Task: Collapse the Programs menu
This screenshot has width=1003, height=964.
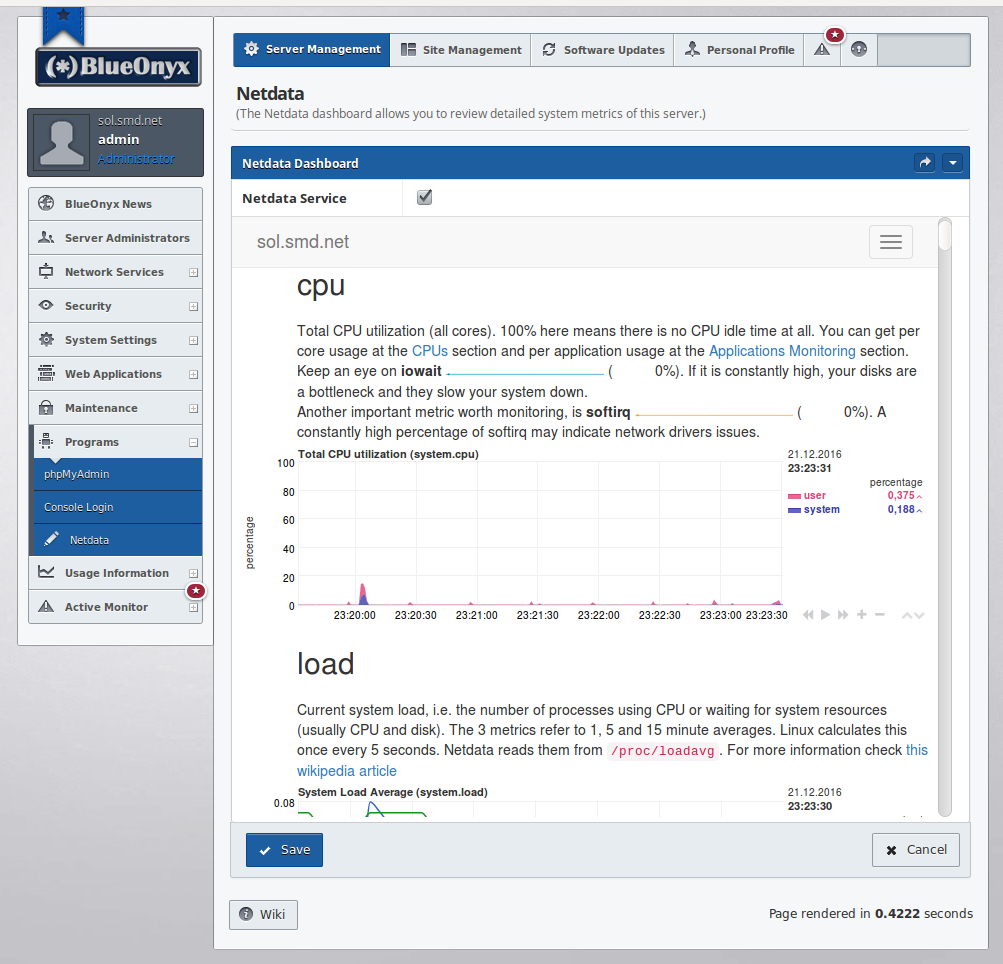Action: (193, 442)
